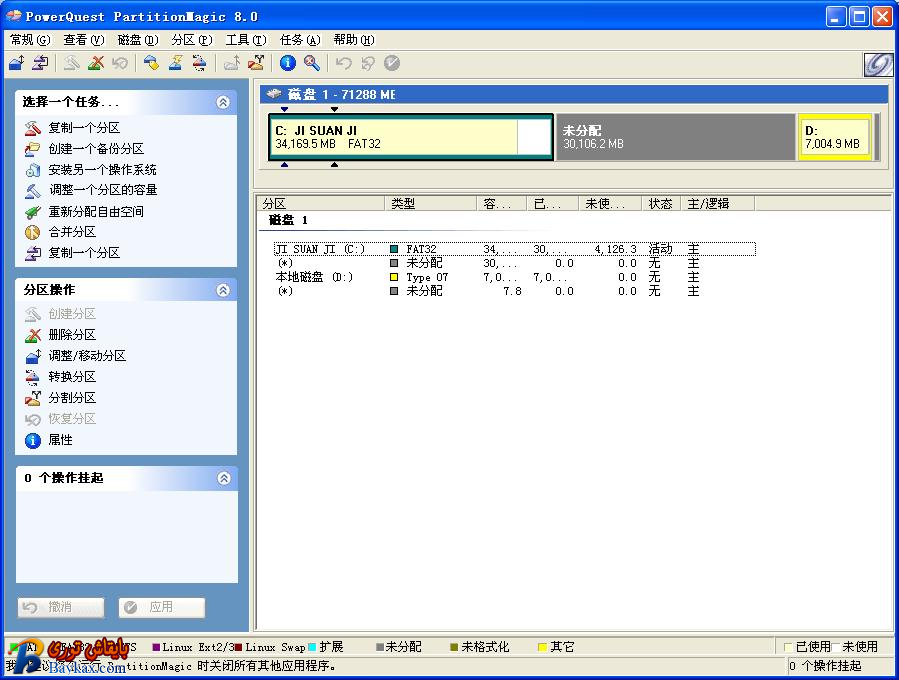Click the 4,126.3 unused value

click(x=616, y=249)
